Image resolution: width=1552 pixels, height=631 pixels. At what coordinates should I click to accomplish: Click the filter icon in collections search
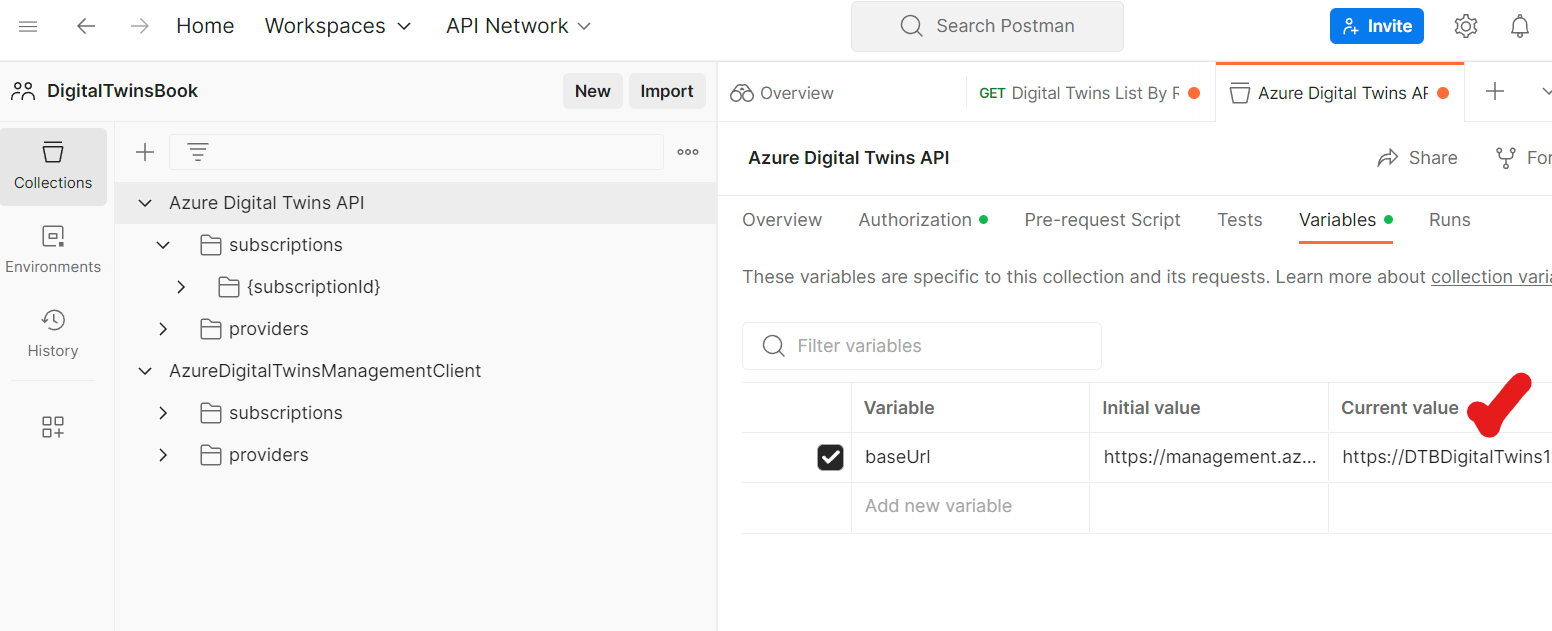(x=198, y=152)
